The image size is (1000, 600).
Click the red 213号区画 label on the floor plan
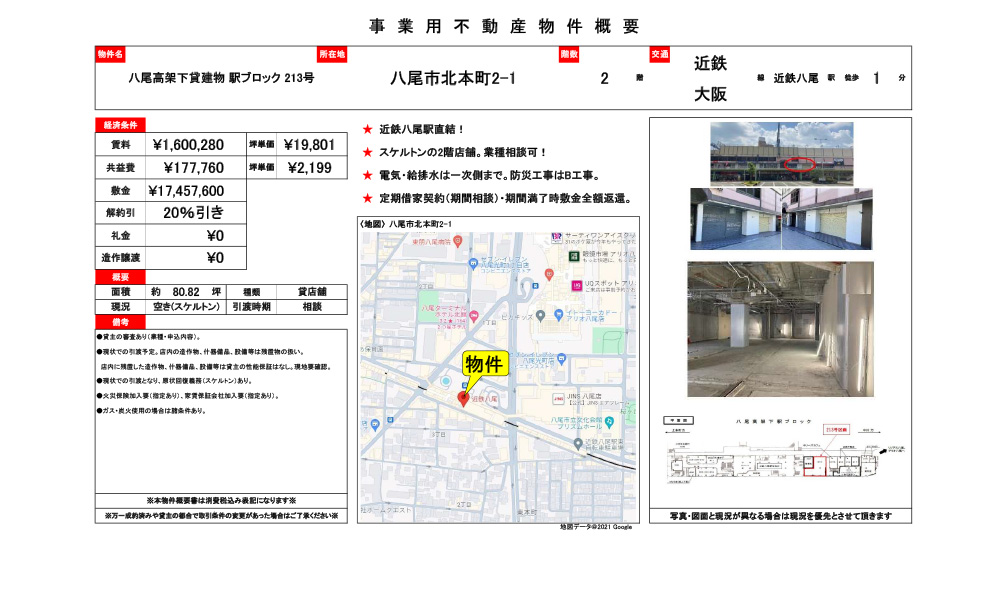tap(837, 429)
